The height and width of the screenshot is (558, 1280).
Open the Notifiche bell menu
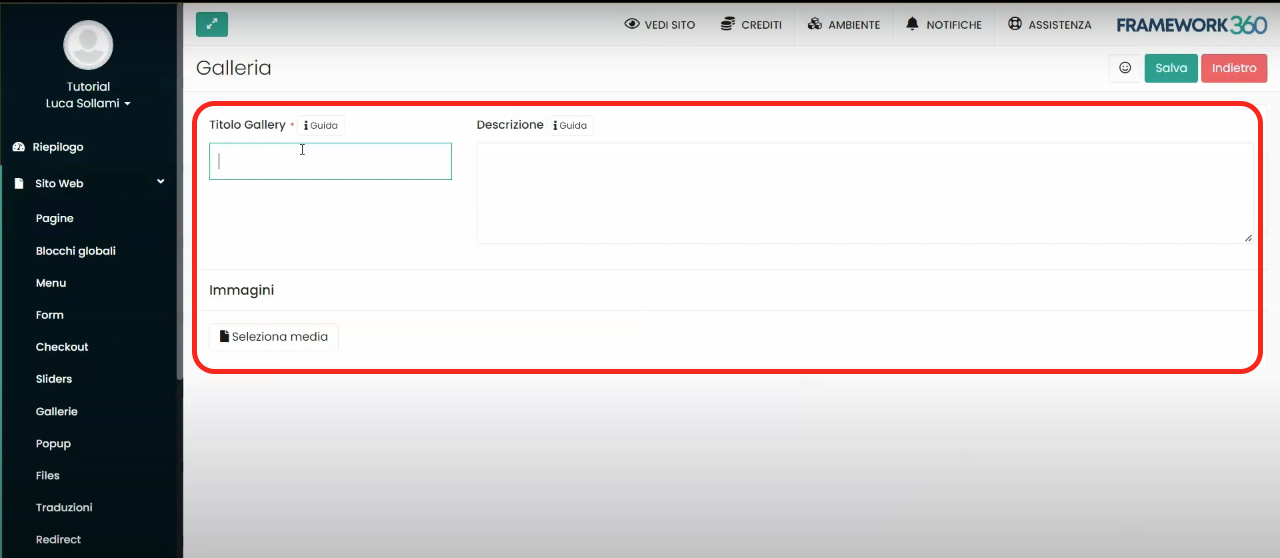coord(943,24)
